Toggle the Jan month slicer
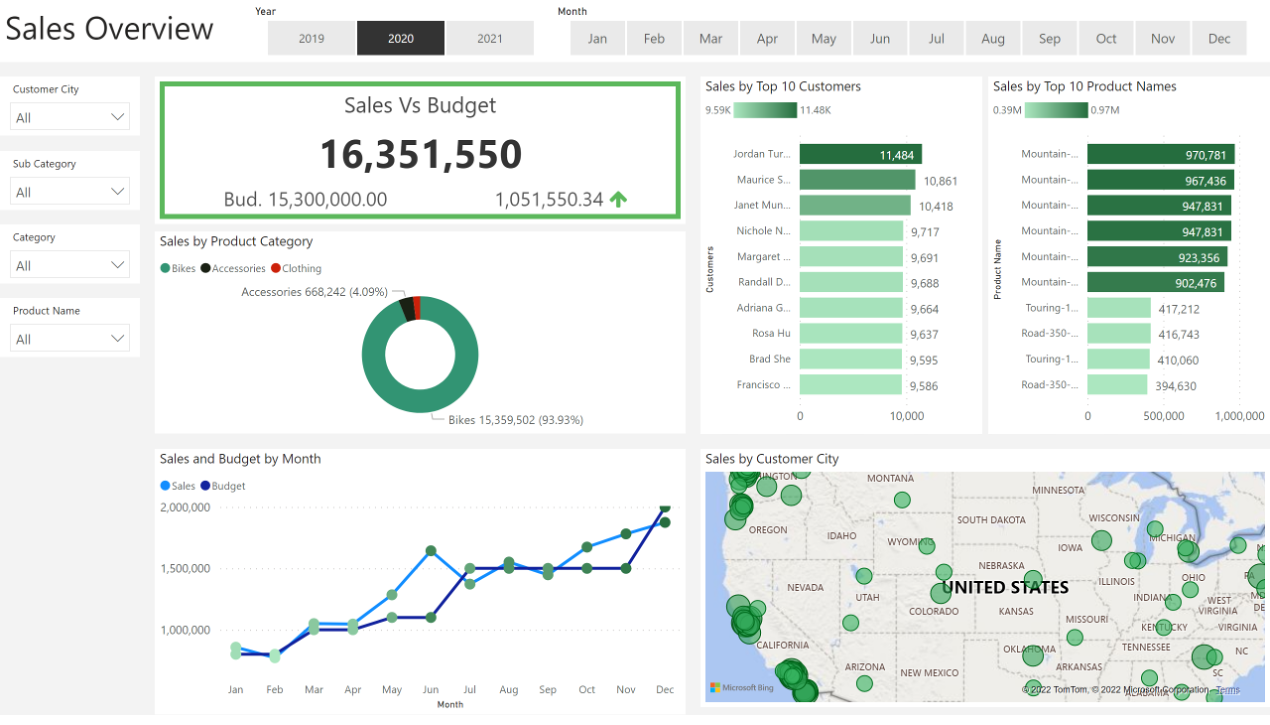The height and width of the screenshot is (725, 1270). (597, 39)
